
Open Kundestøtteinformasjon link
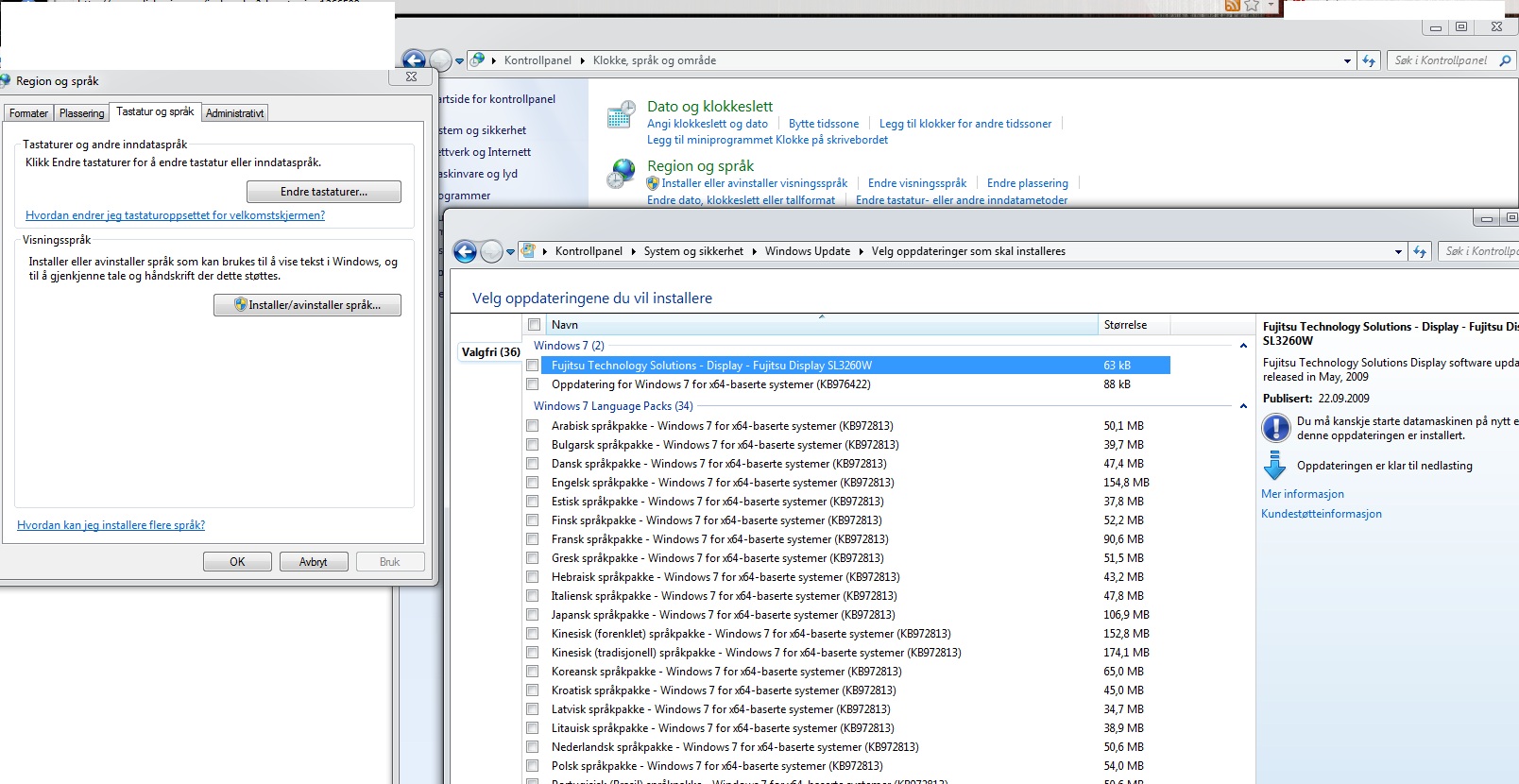click(x=1322, y=514)
